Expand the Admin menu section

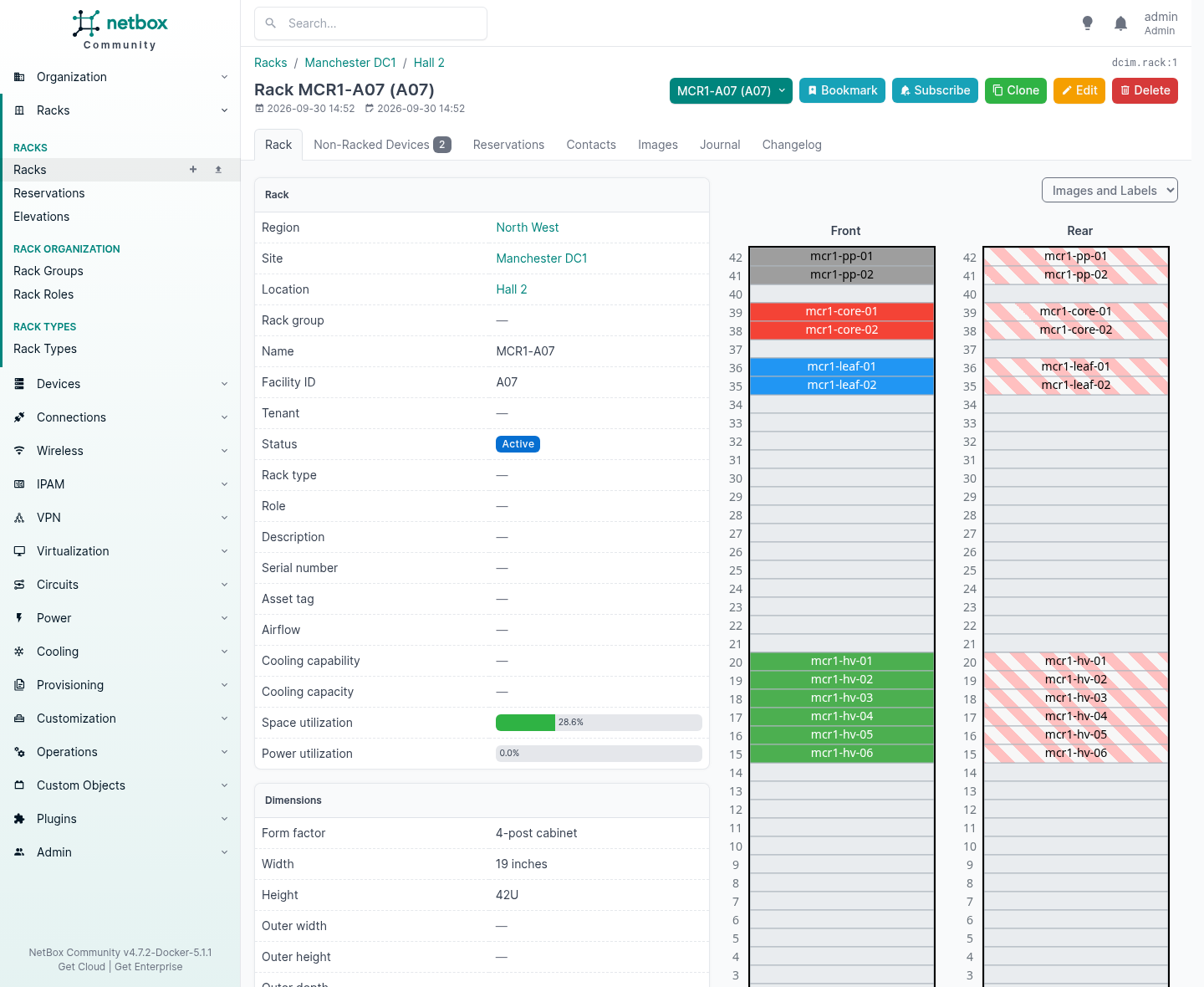[x=120, y=852]
